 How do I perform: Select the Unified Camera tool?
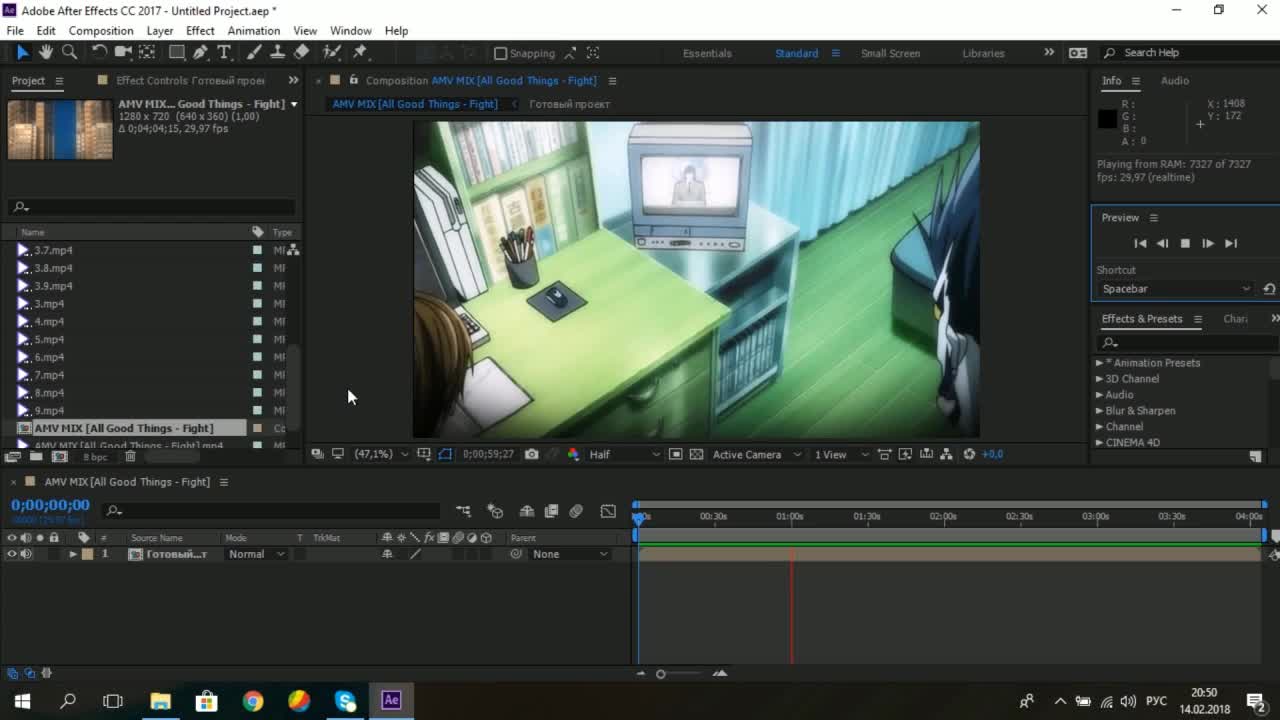[123, 52]
